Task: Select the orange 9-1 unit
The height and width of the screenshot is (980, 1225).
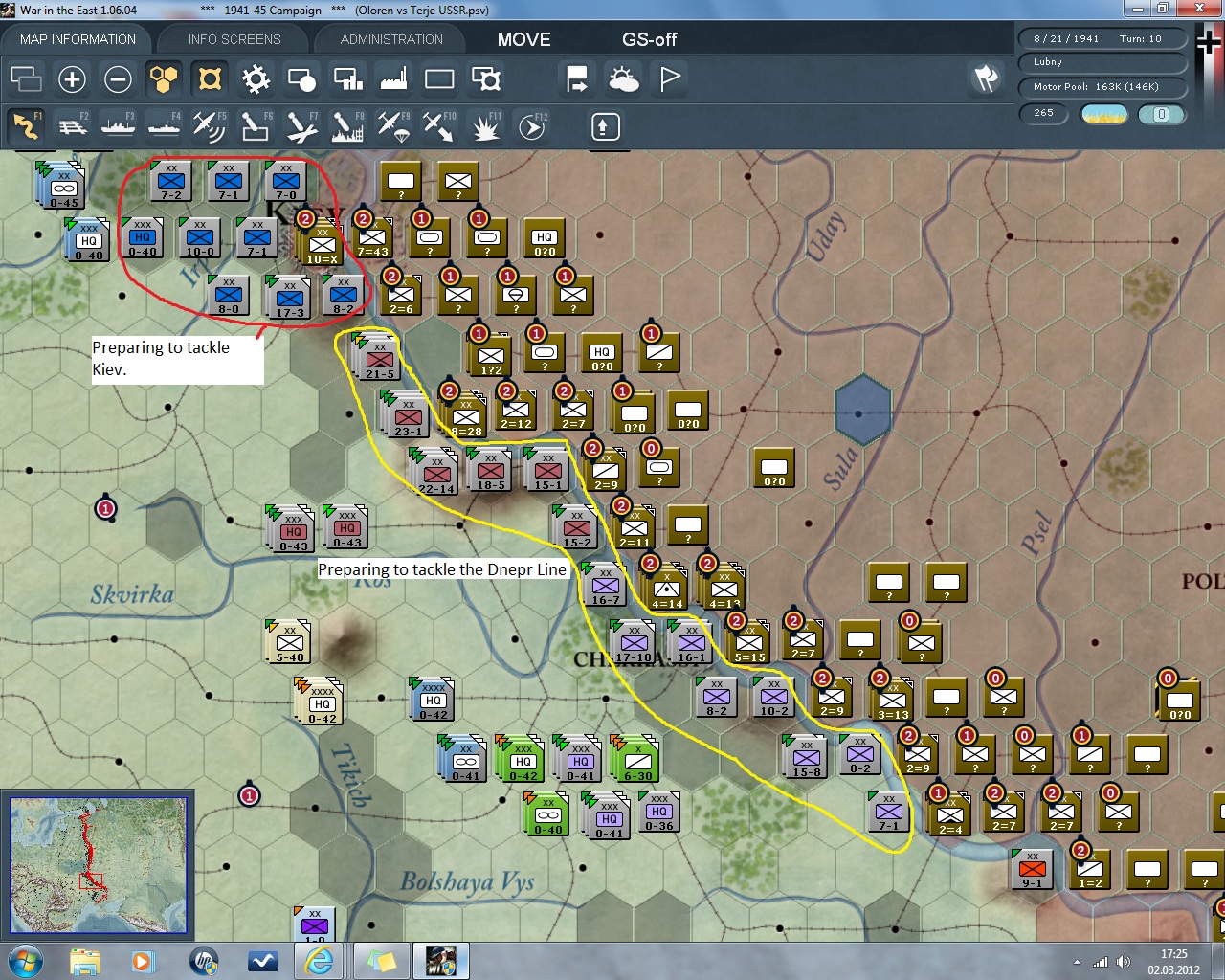Action: pos(1033,868)
